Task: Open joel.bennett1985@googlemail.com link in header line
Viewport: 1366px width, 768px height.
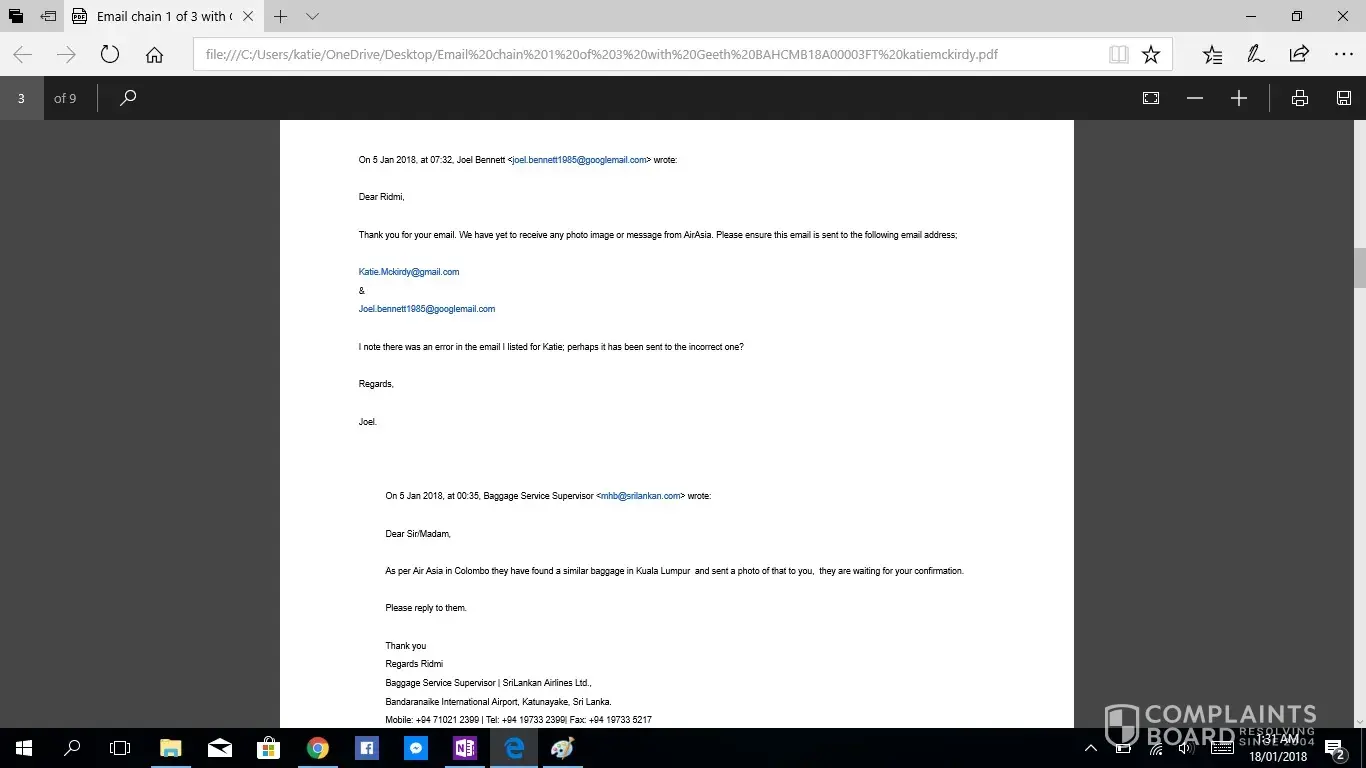Action: click(579, 160)
